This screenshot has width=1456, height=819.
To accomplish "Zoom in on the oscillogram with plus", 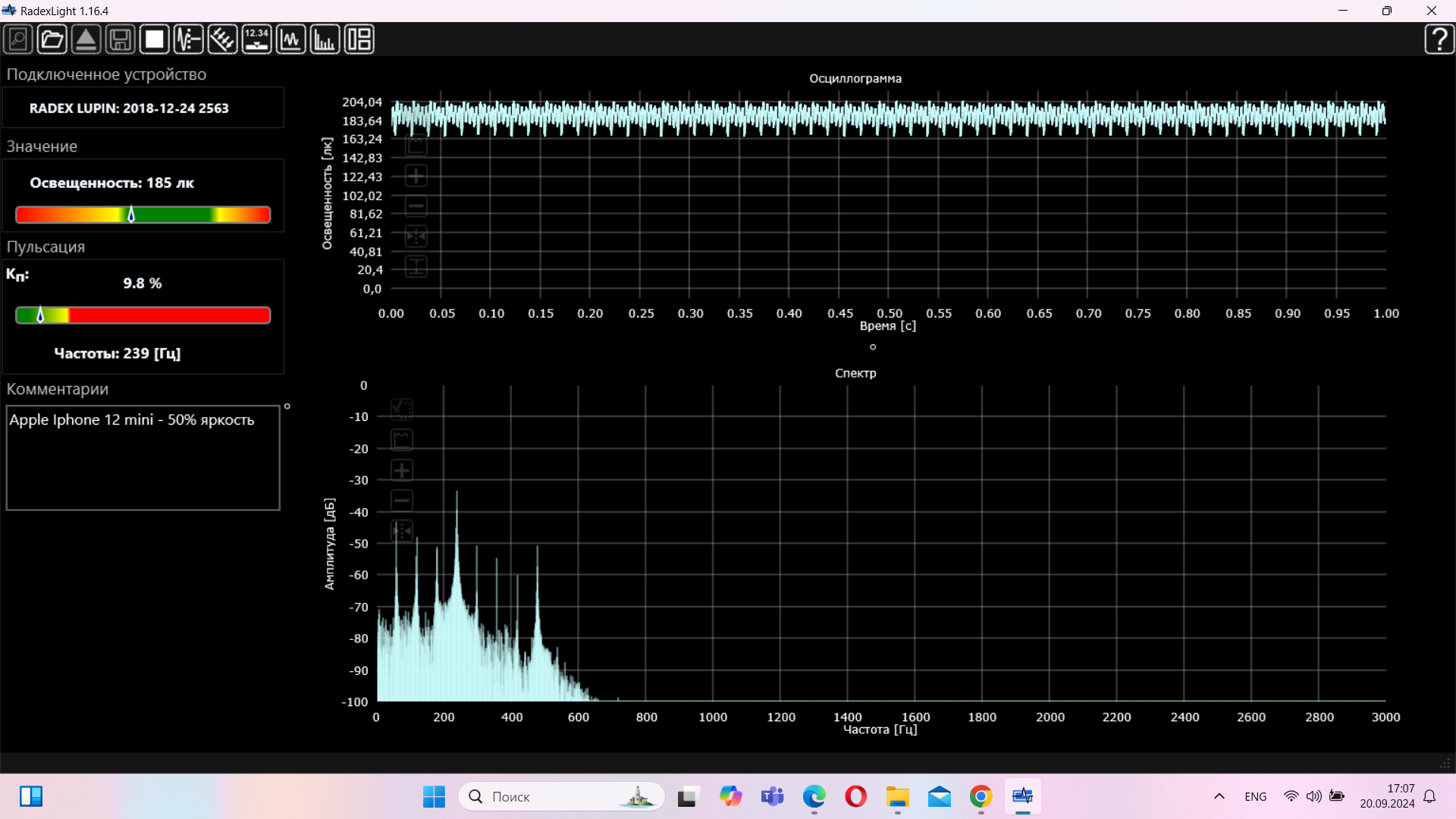I will pyautogui.click(x=416, y=177).
